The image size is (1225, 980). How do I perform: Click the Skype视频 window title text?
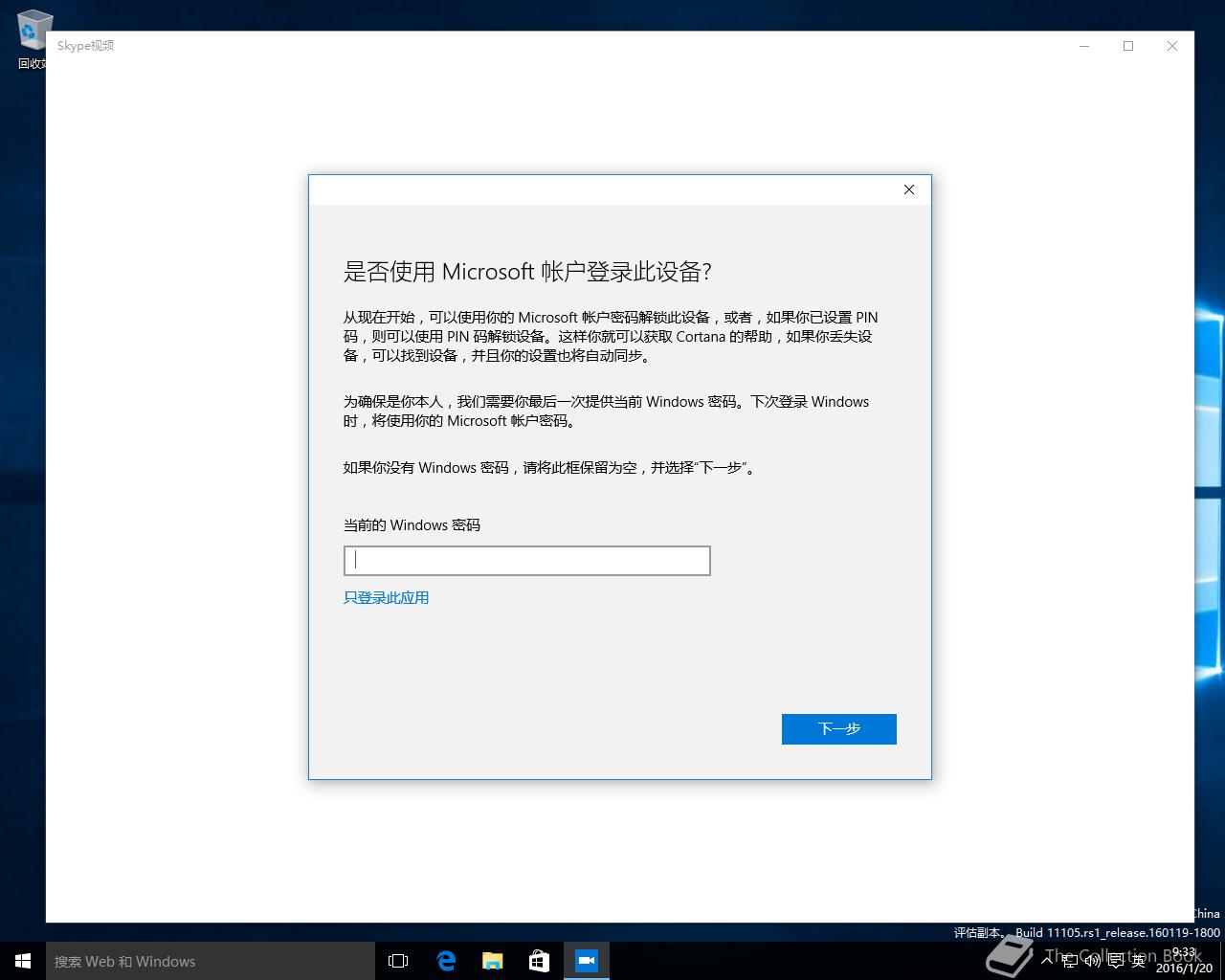[86, 45]
